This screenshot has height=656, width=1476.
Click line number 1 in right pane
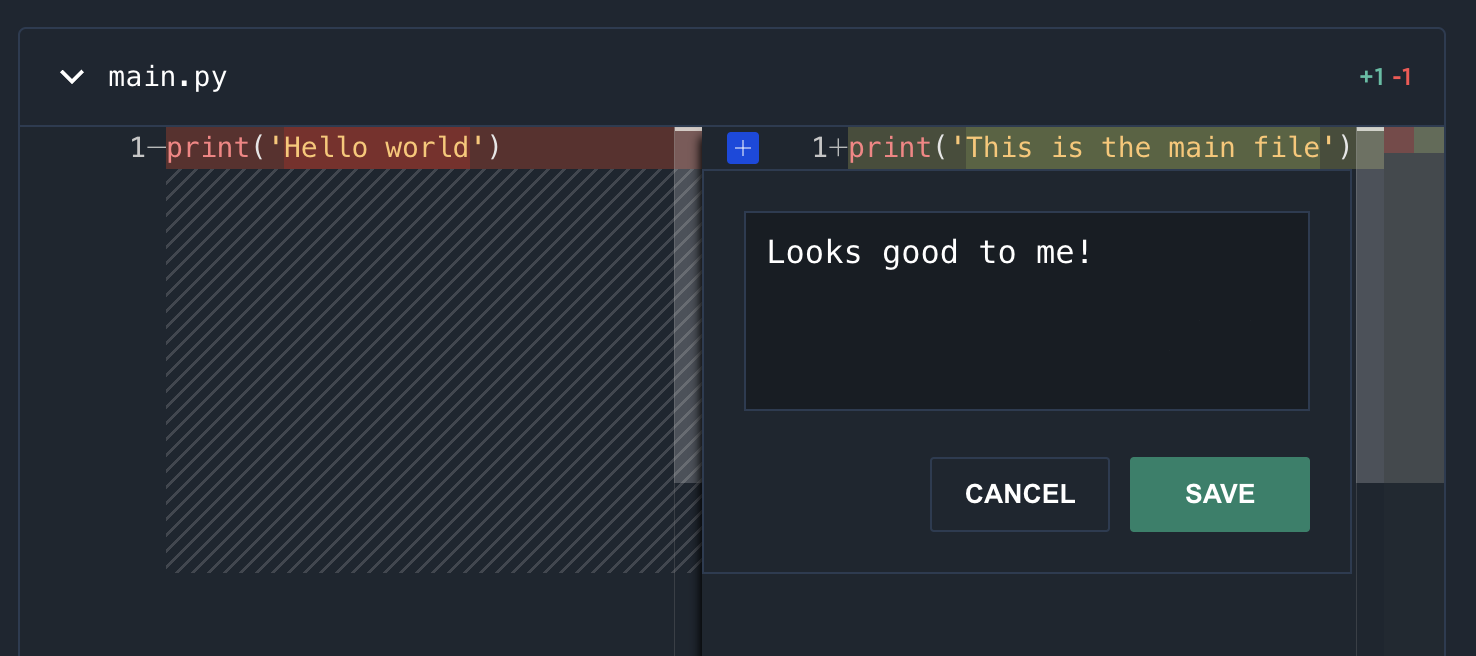(x=819, y=148)
